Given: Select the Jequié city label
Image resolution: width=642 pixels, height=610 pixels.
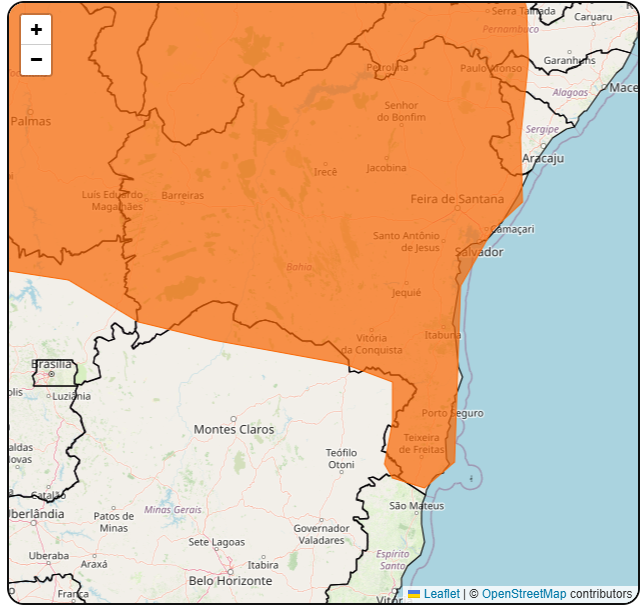Looking at the screenshot, I should (406, 292).
